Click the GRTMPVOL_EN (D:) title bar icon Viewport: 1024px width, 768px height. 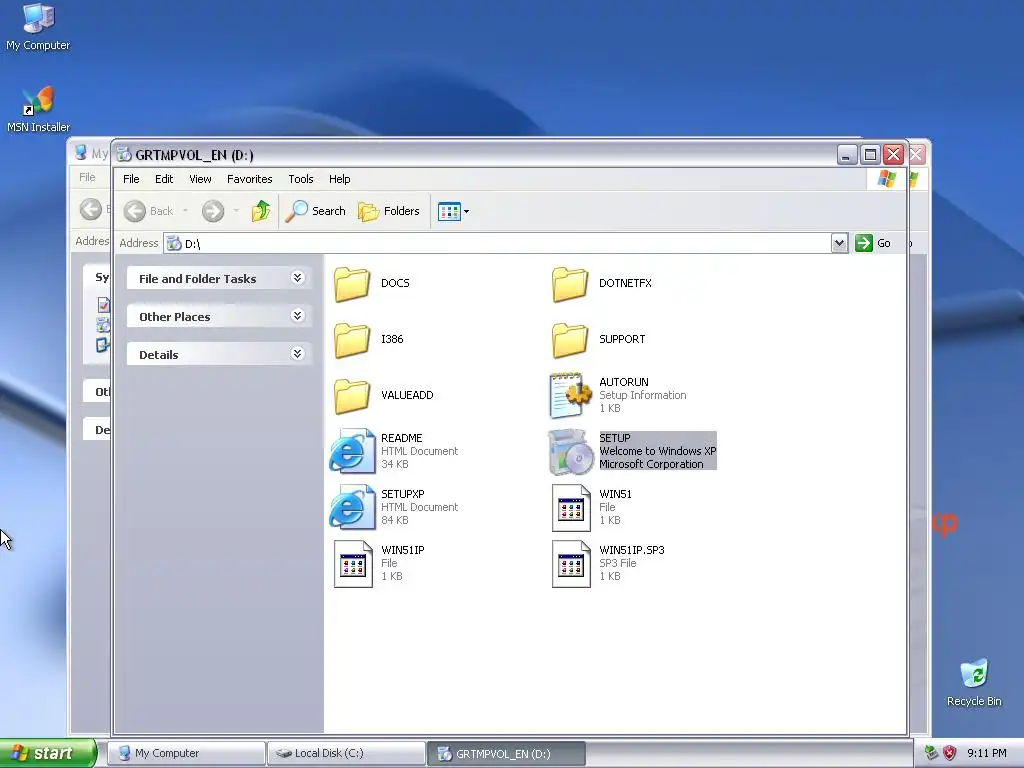tap(124, 155)
